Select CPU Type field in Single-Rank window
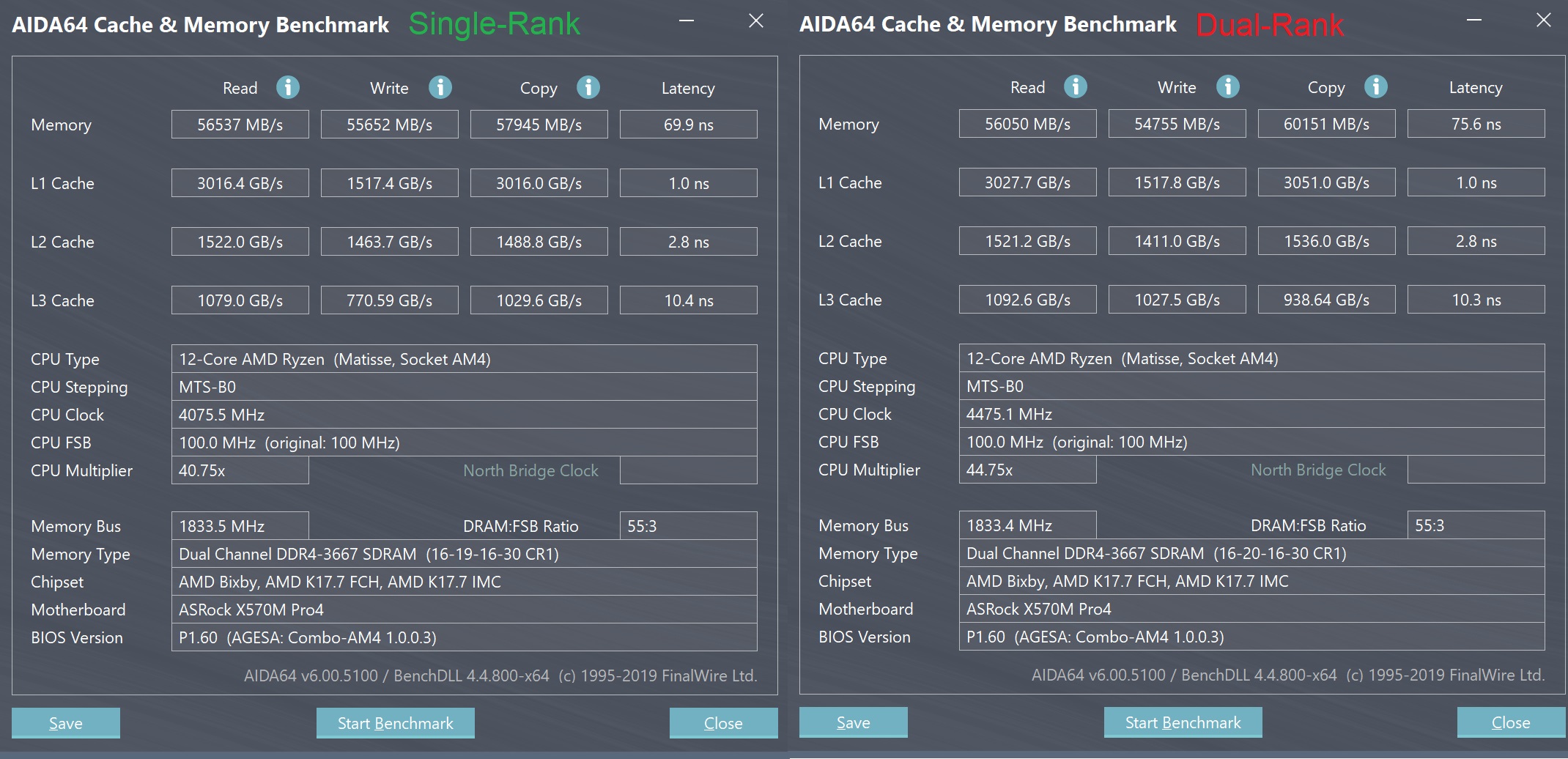This screenshot has height=759, width=1568. click(465, 359)
